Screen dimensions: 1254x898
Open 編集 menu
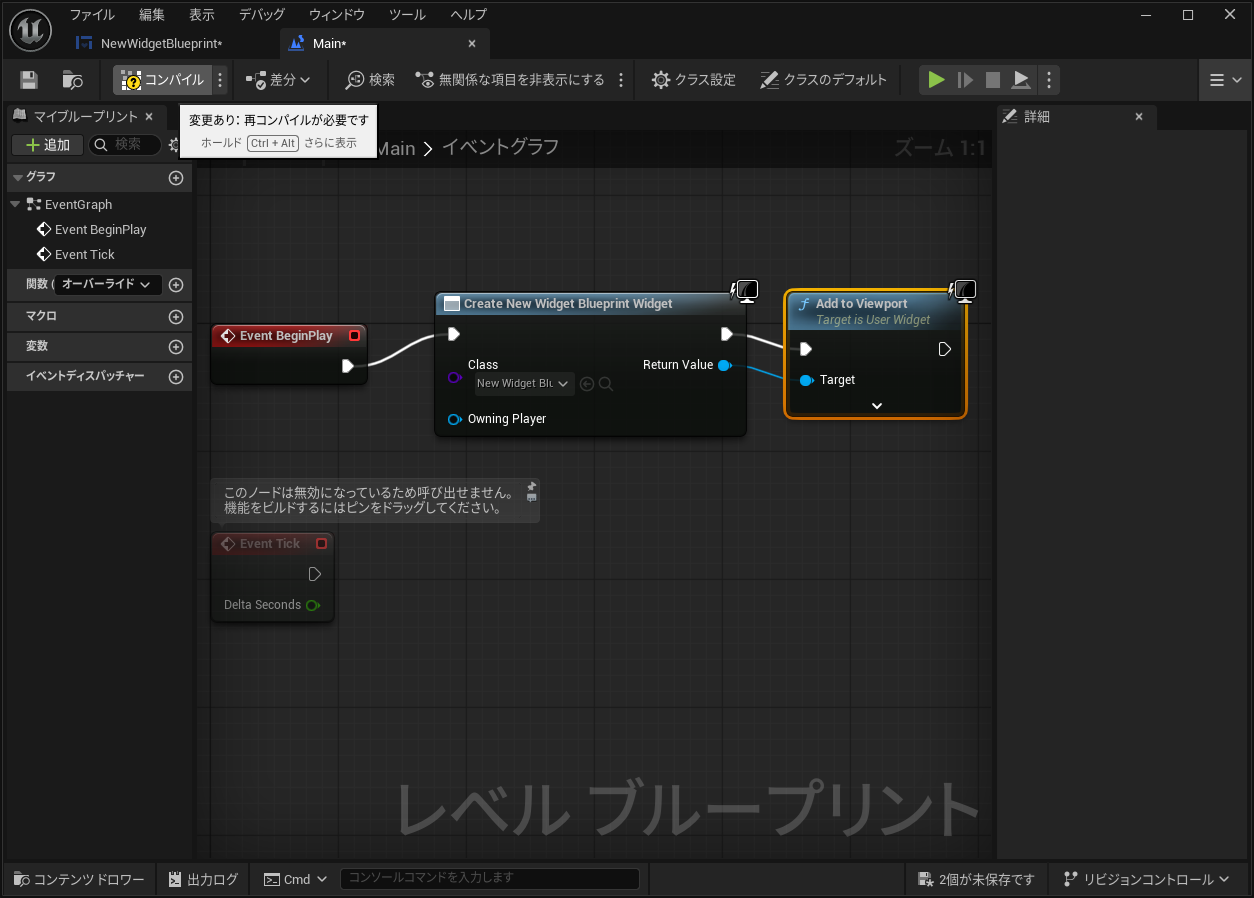[152, 15]
